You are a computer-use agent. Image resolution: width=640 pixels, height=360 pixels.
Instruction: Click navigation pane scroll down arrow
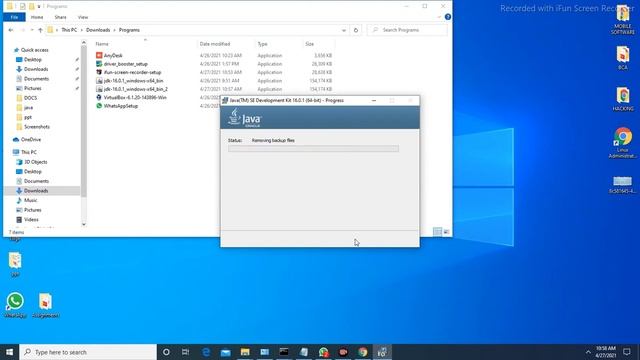84,224
